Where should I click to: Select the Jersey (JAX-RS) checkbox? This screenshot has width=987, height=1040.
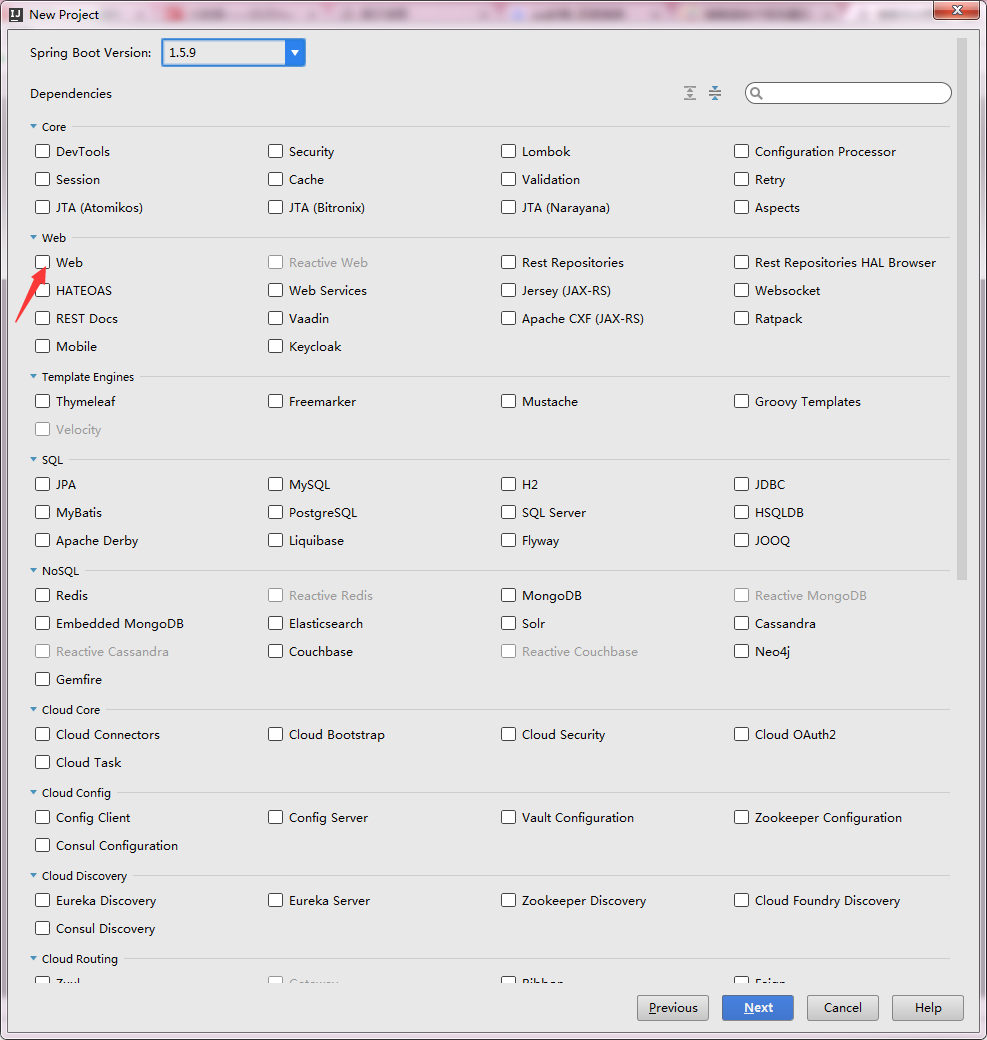point(508,290)
